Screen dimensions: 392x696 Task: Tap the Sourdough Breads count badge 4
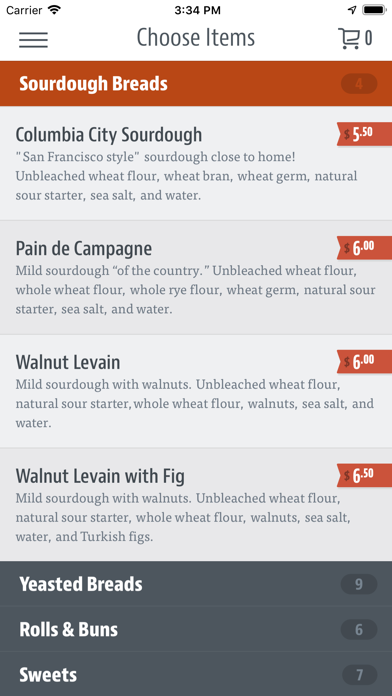359,84
